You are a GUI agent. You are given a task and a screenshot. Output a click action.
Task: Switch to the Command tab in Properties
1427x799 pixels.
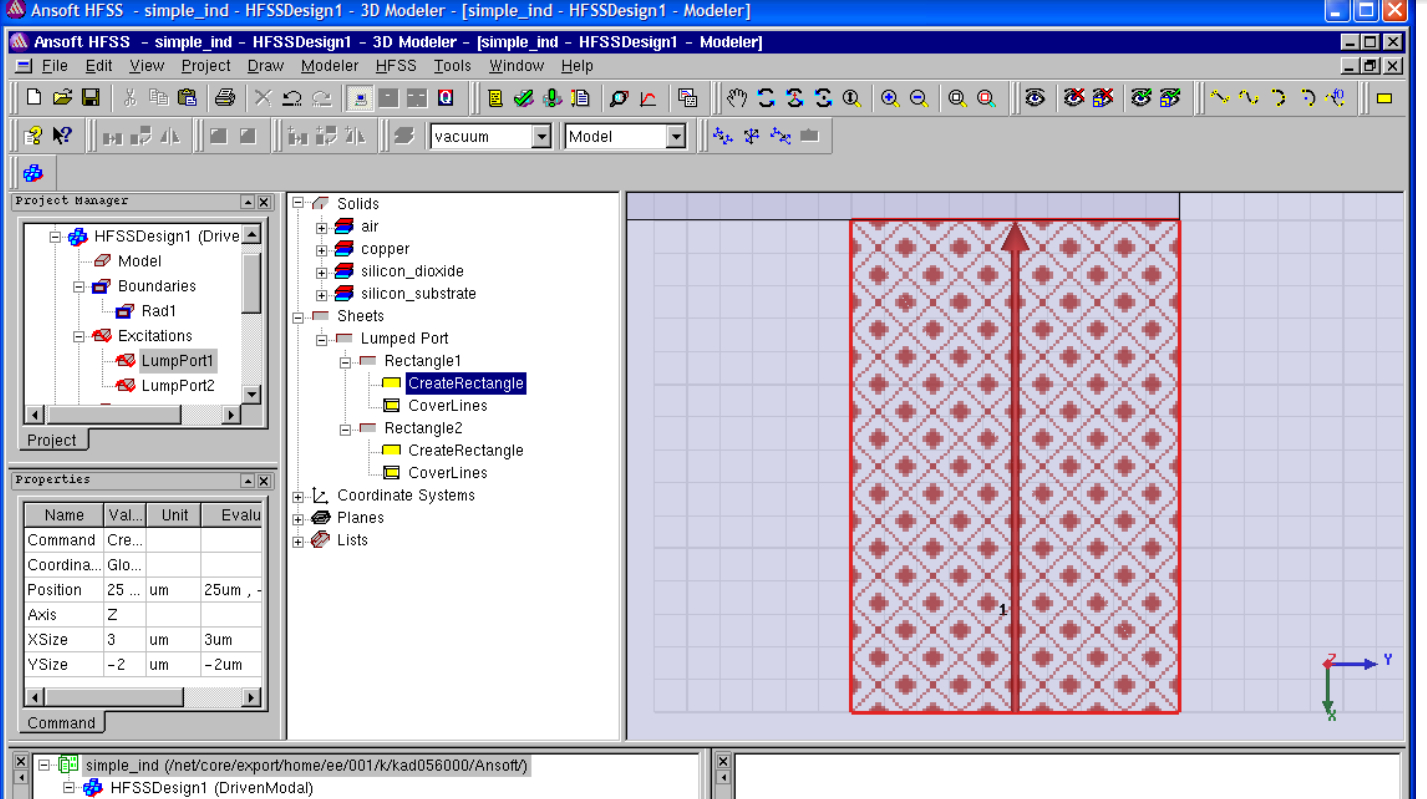pos(62,723)
